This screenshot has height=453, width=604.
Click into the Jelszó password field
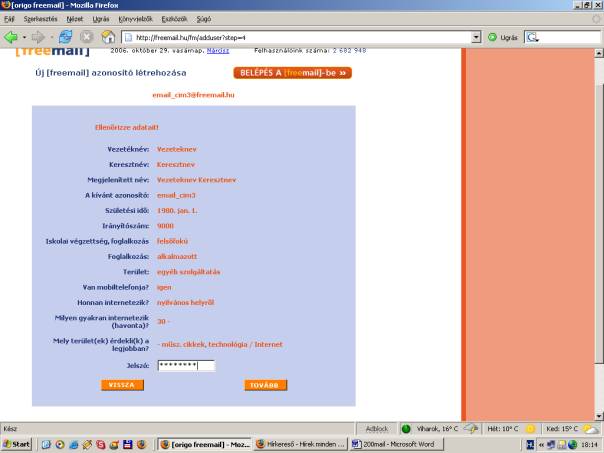click(x=185, y=366)
